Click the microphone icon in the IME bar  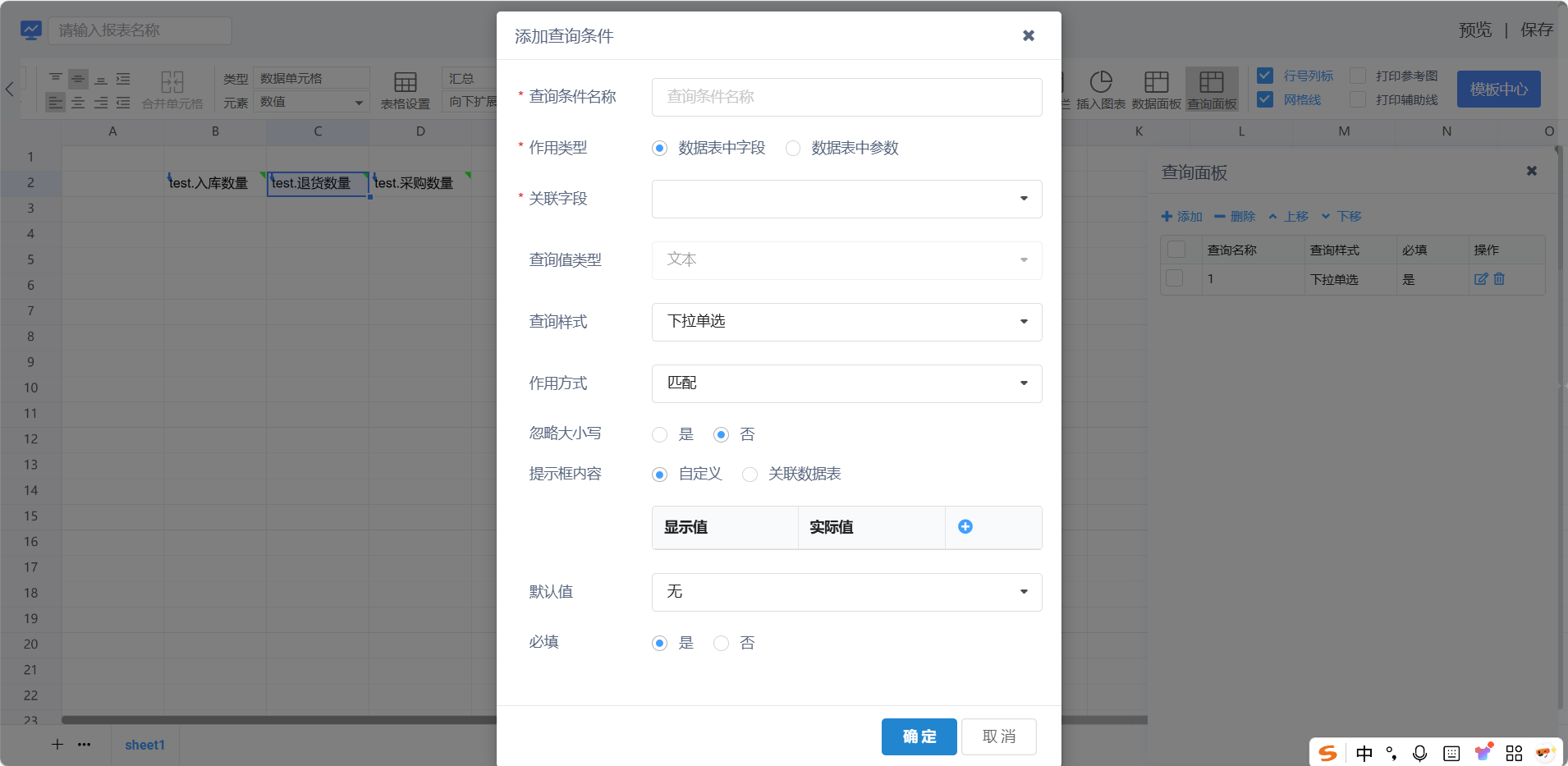(x=1419, y=753)
